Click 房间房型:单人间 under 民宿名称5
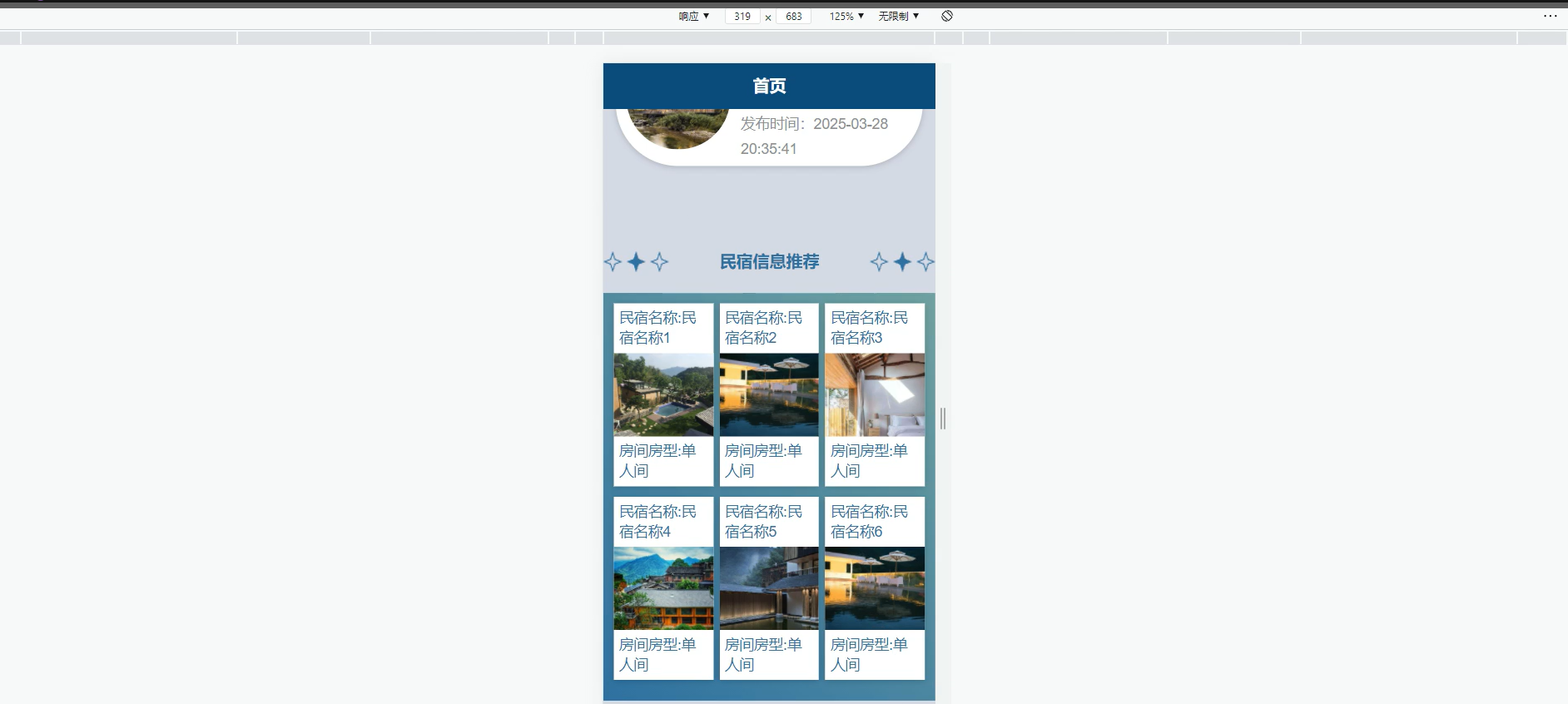 (763, 655)
